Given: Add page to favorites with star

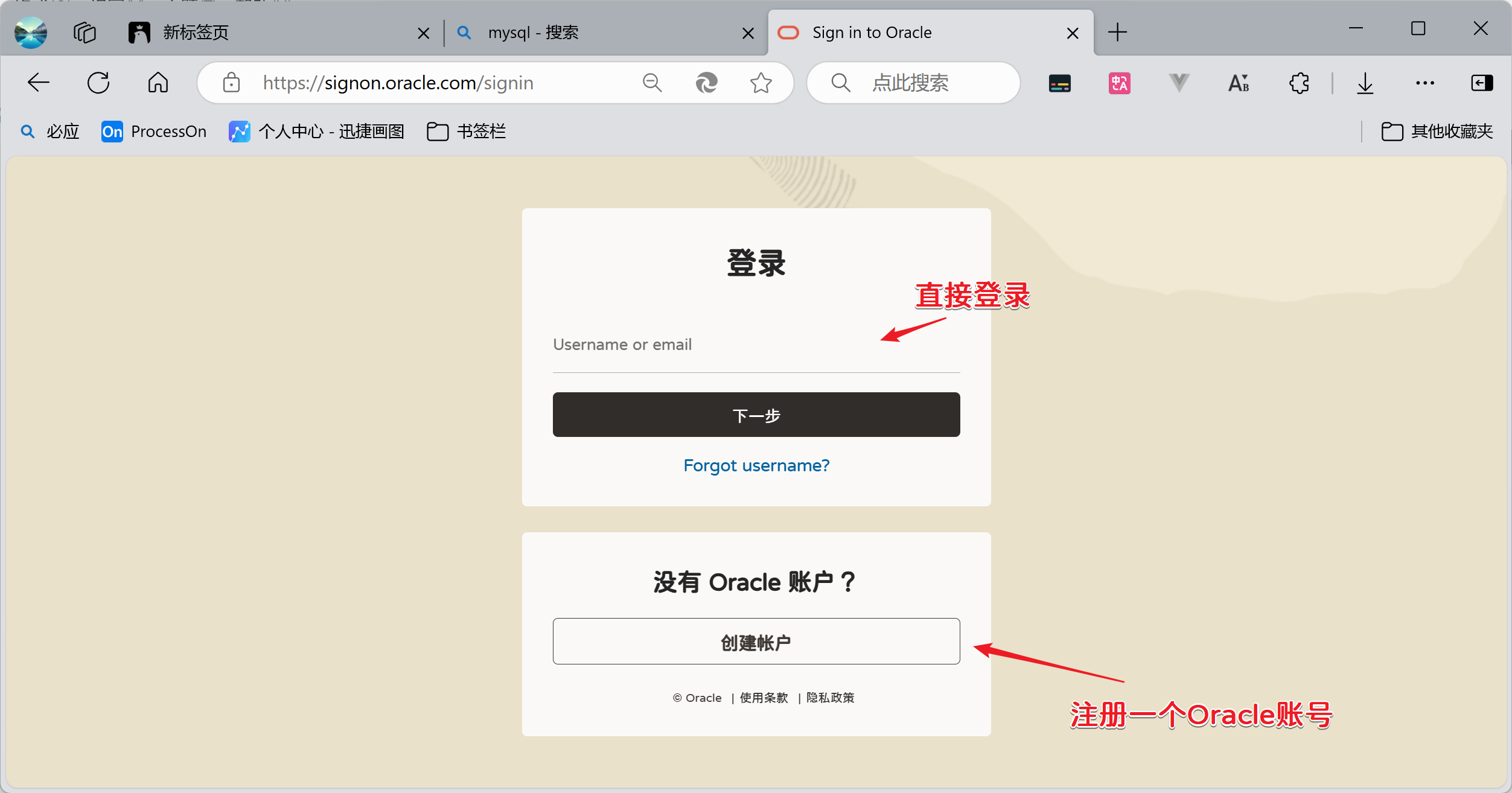Looking at the screenshot, I should 761,83.
